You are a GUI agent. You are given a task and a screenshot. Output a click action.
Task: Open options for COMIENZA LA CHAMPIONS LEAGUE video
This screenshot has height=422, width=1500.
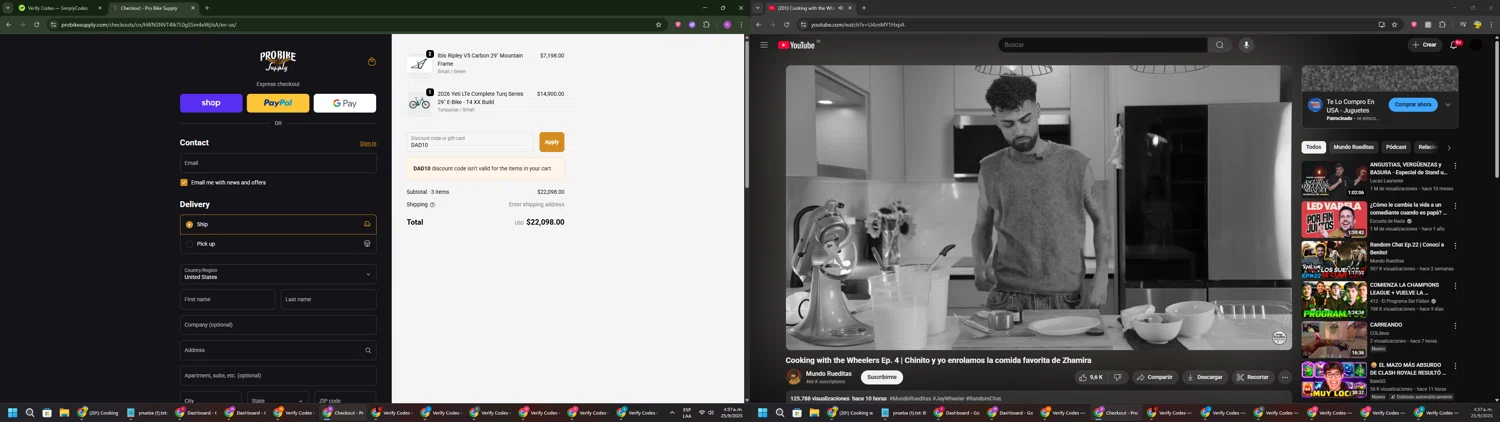coord(1455,286)
